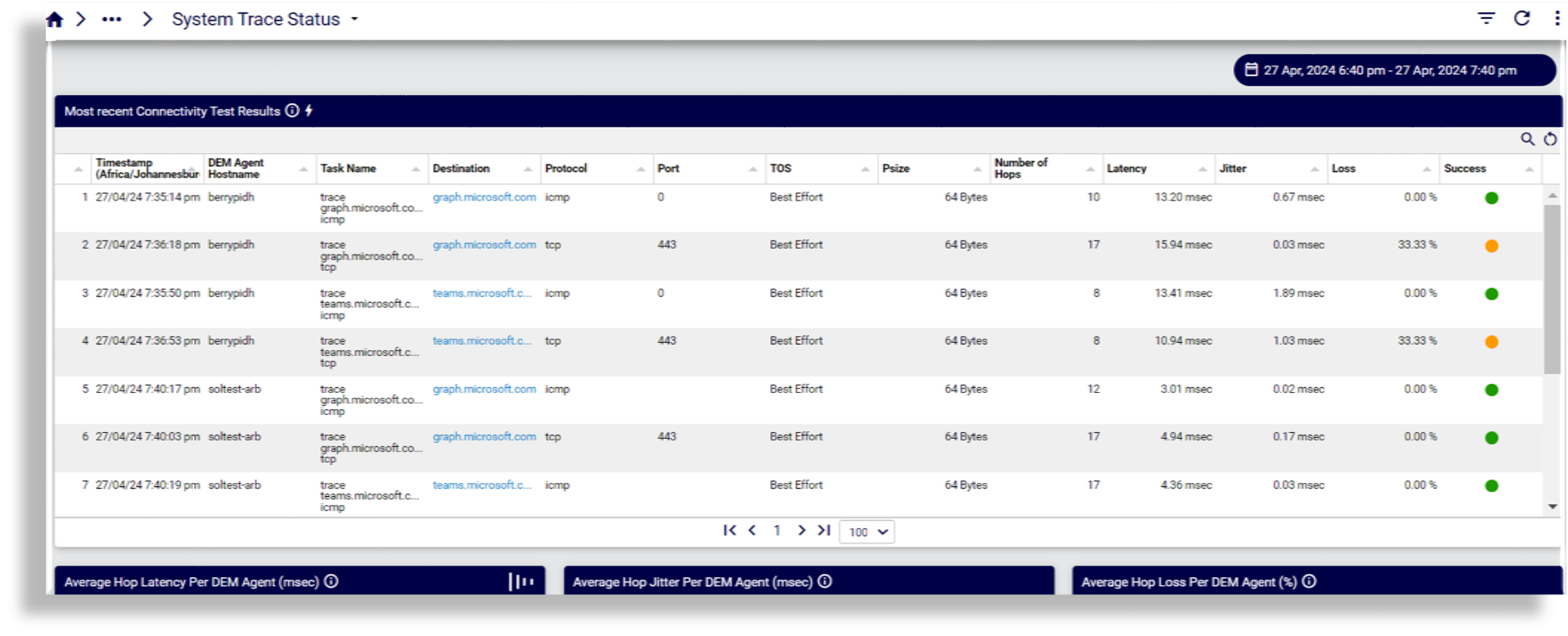Show info for Average Hop Jitter panel
Image resolution: width=1568 pixels, height=636 pixels.
(x=825, y=581)
